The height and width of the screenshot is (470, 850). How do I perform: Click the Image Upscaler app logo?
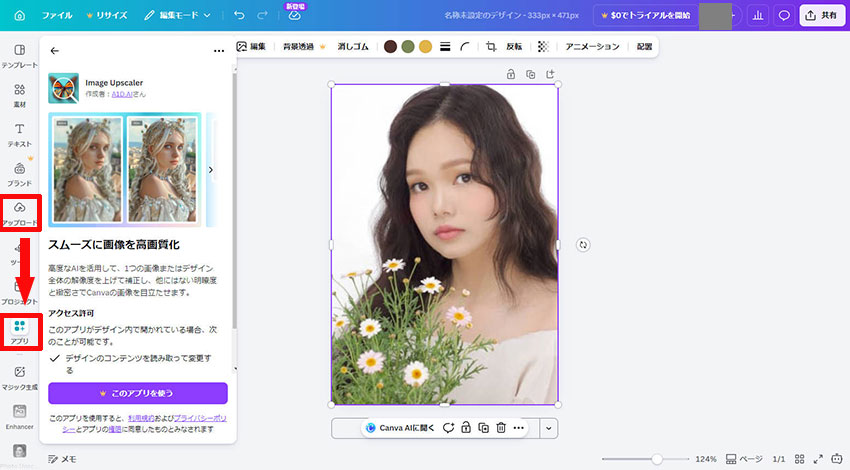click(x=63, y=88)
